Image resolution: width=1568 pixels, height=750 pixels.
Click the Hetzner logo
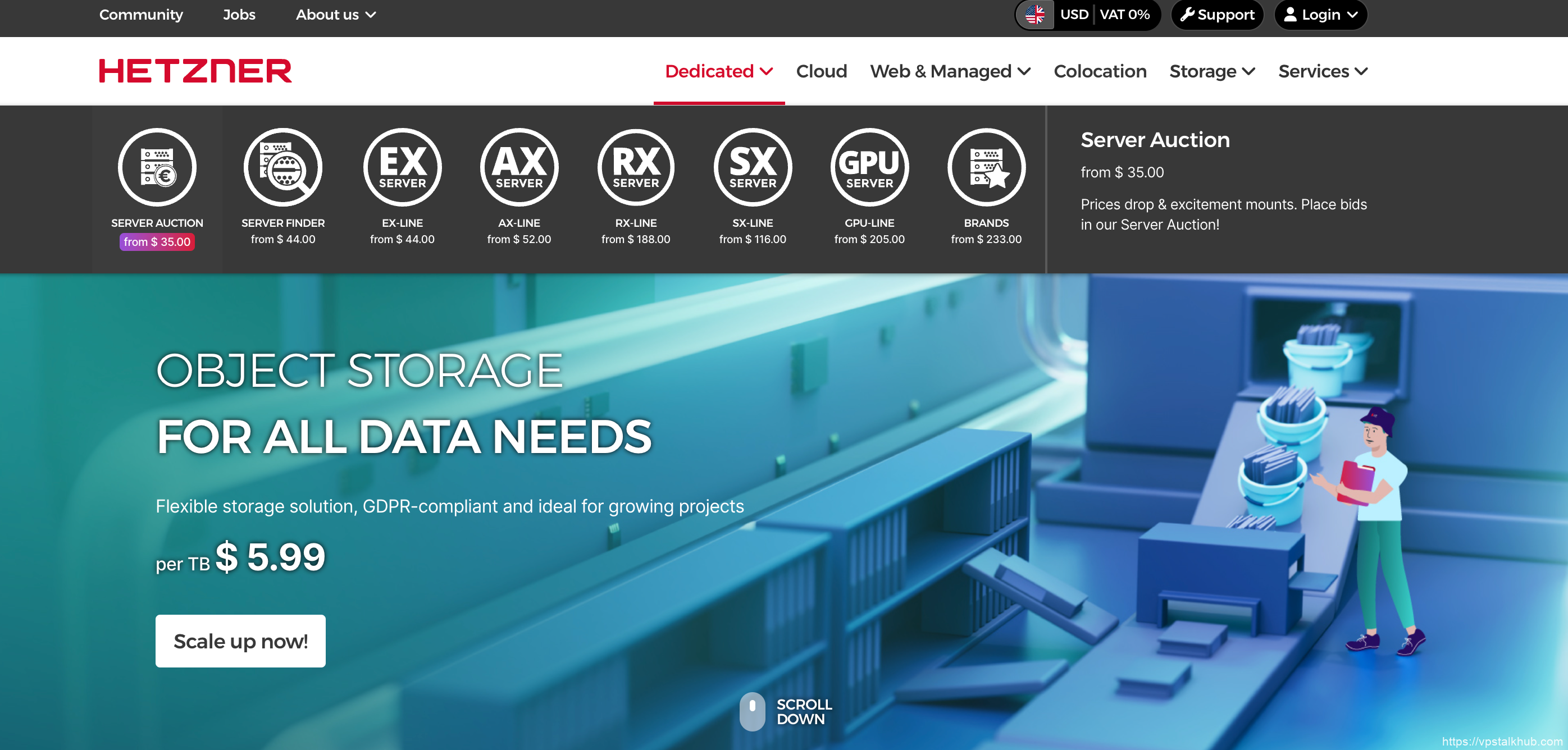click(x=195, y=71)
